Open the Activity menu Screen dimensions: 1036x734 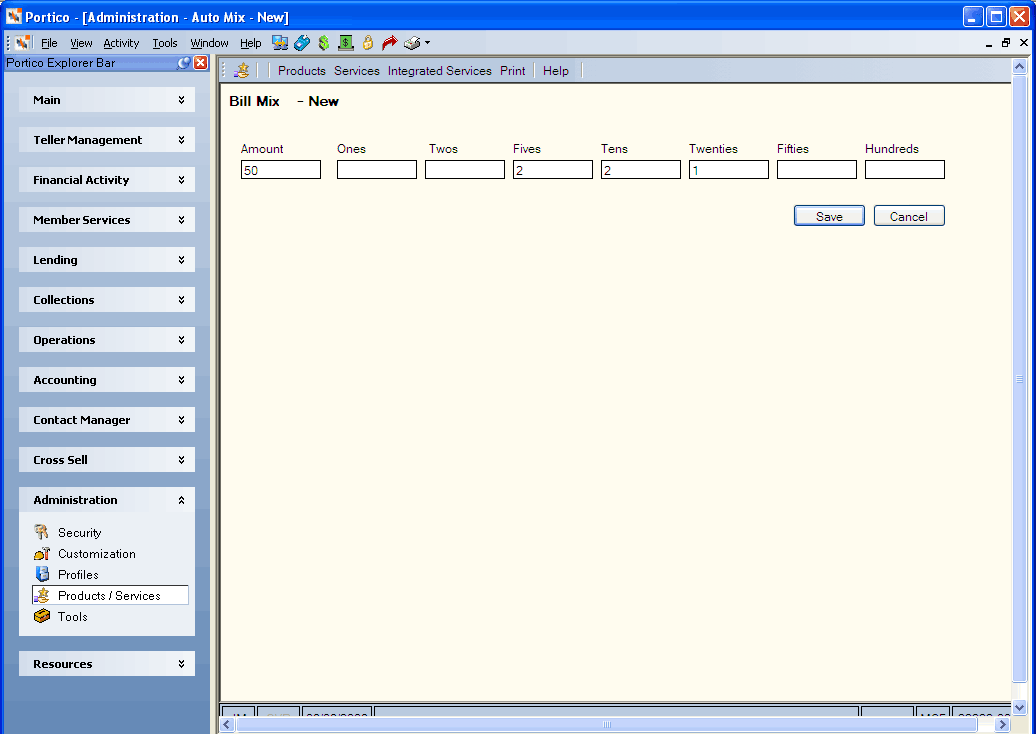(122, 43)
